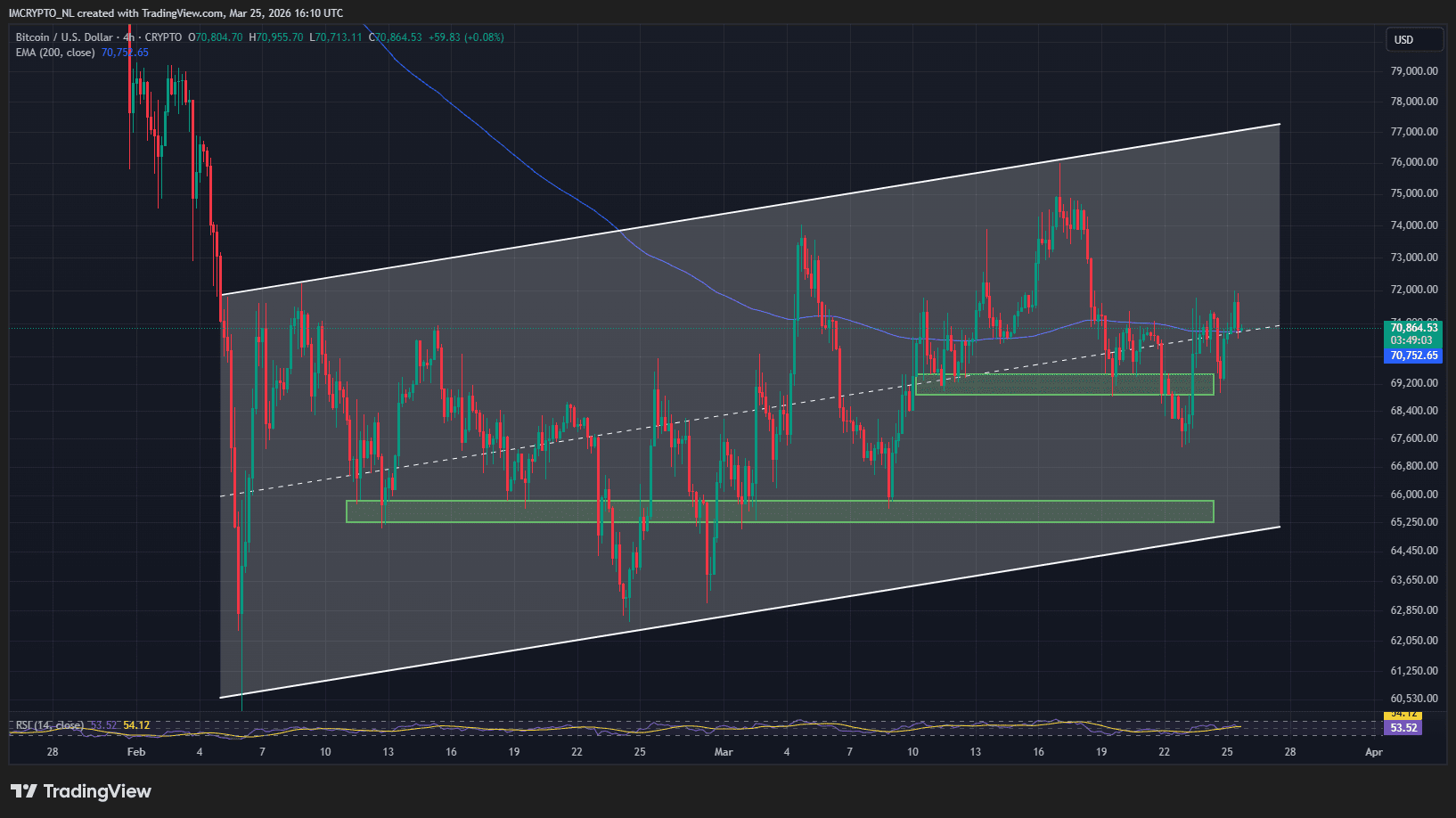Screen dimensions: 1456x818
Task: Select the RSI (14, close) indicator label
Action: pyautogui.click(x=50, y=725)
